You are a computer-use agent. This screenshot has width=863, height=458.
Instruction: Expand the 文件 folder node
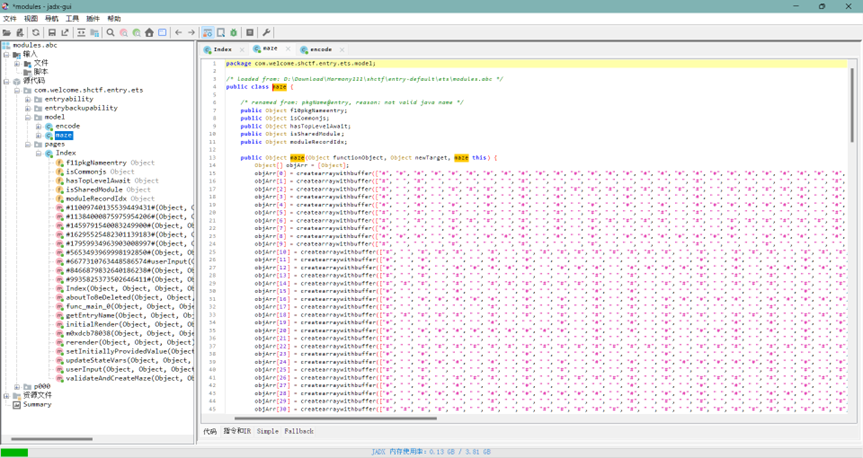coord(17,63)
